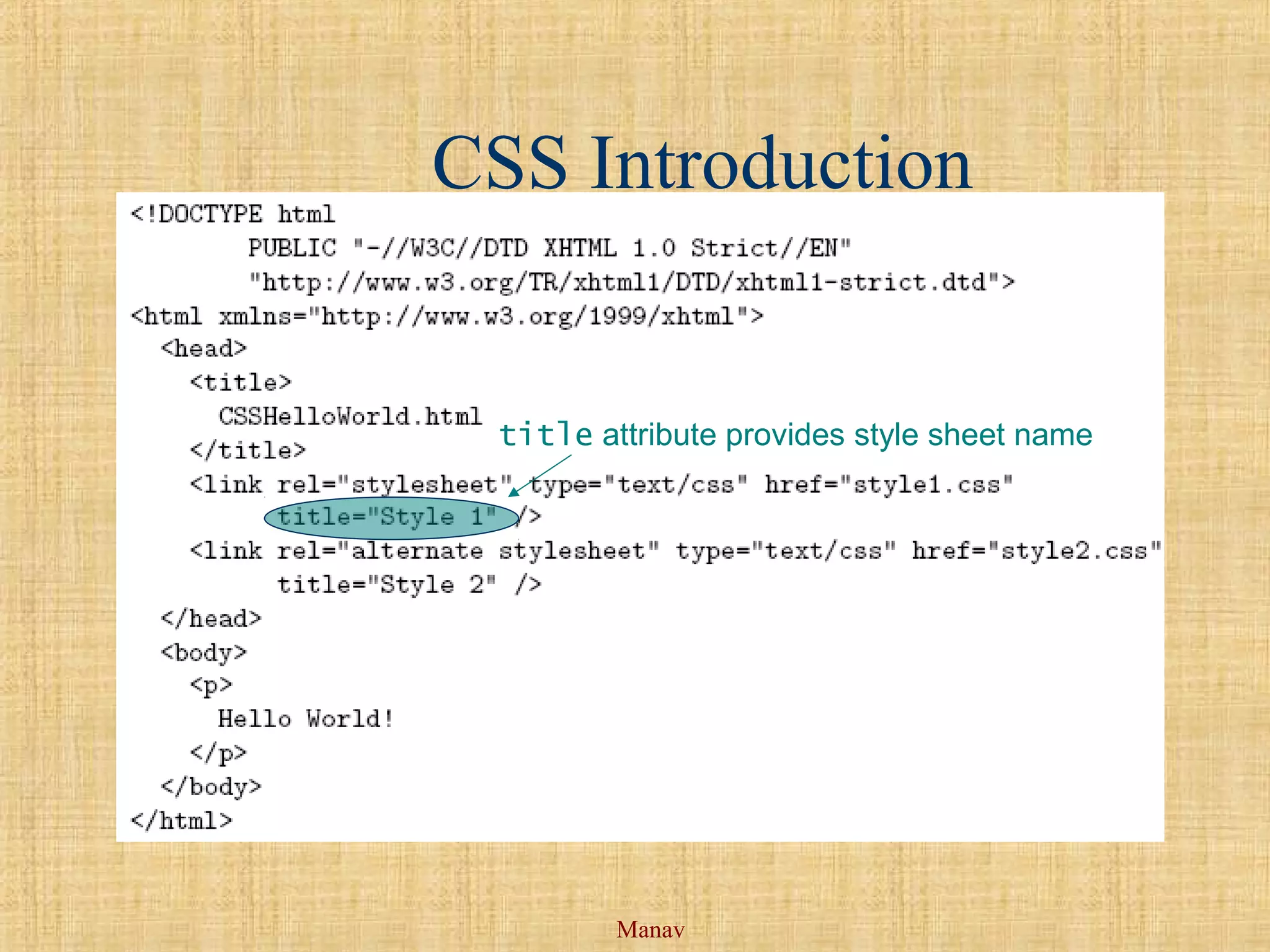Click the closing </title> tag
The image size is (1270, 952).
[x=247, y=450]
